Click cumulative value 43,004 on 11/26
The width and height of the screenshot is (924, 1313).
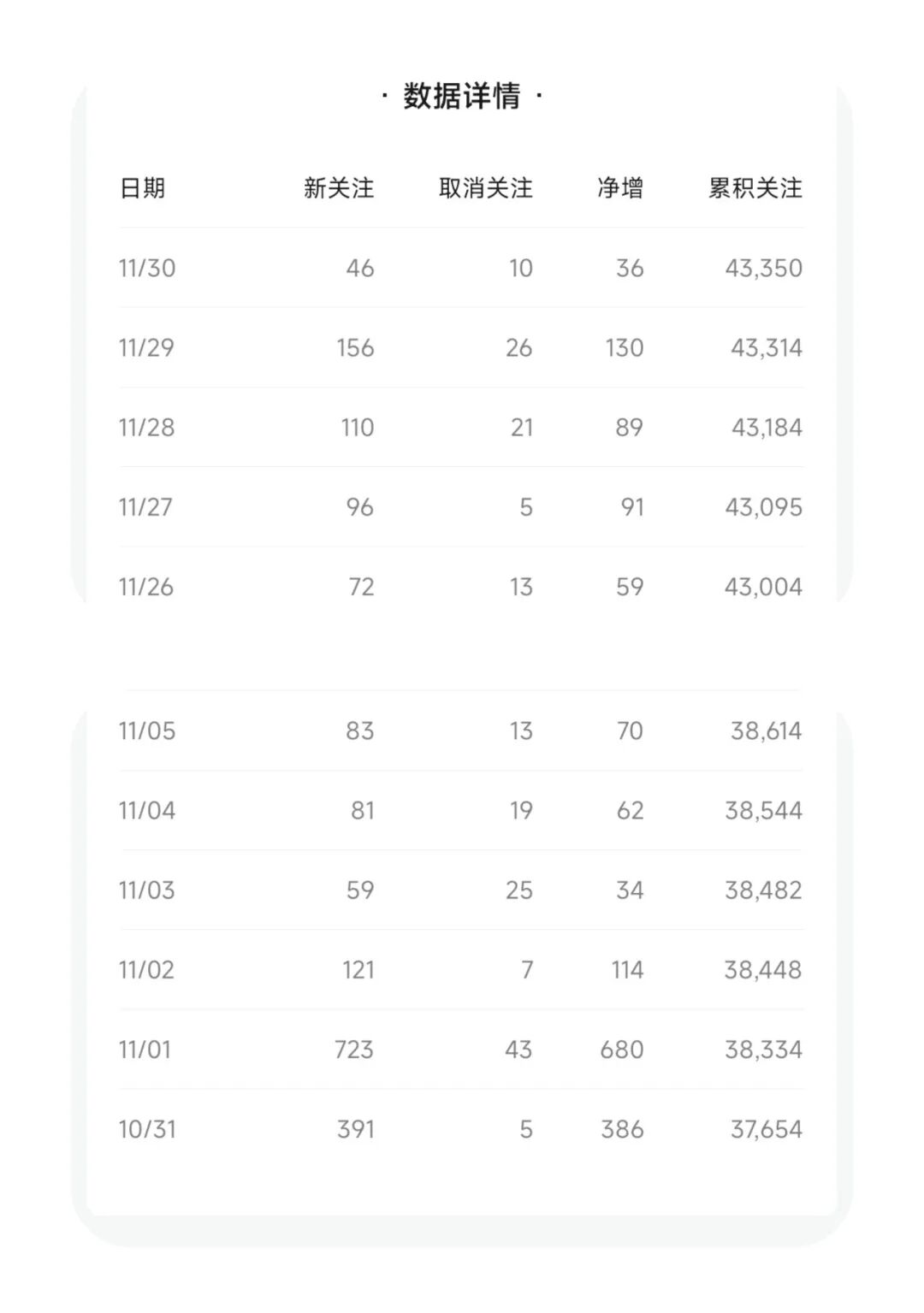[763, 587]
